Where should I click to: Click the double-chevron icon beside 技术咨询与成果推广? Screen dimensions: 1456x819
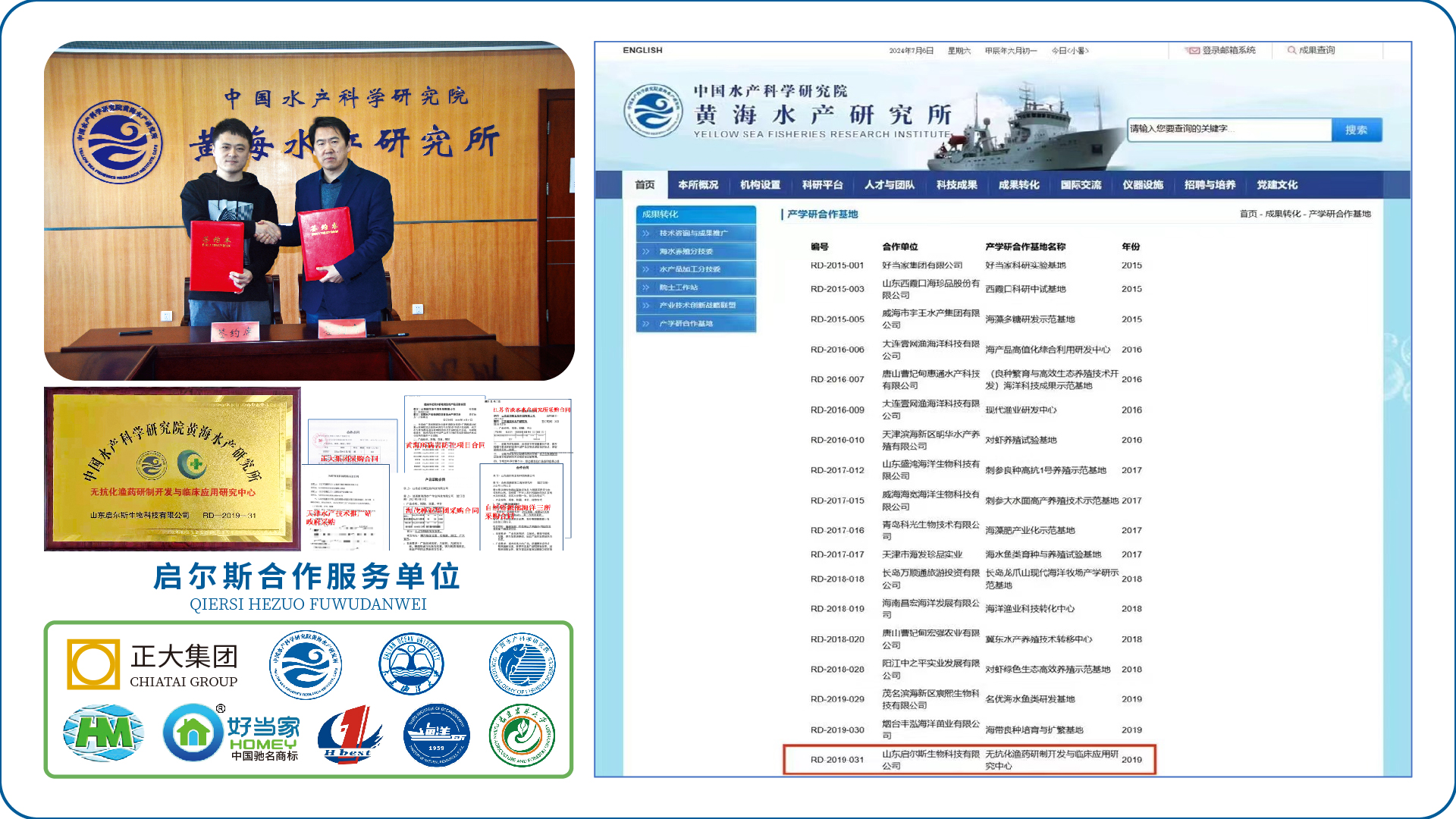(x=646, y=234)
